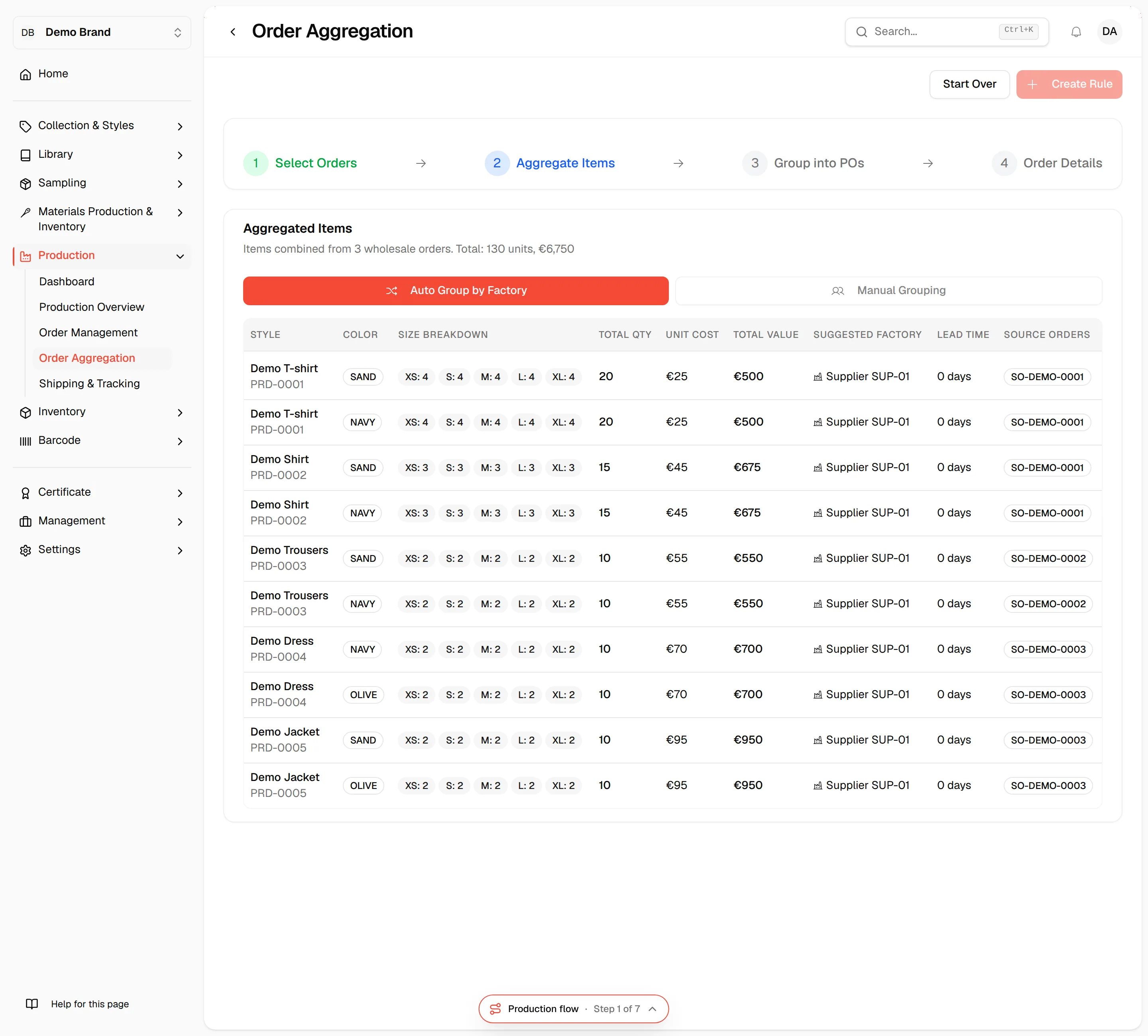
Task: Click SO-DEMO-0002 badge in Demo Trousers SAND row
Action: tap(1048, 558)
